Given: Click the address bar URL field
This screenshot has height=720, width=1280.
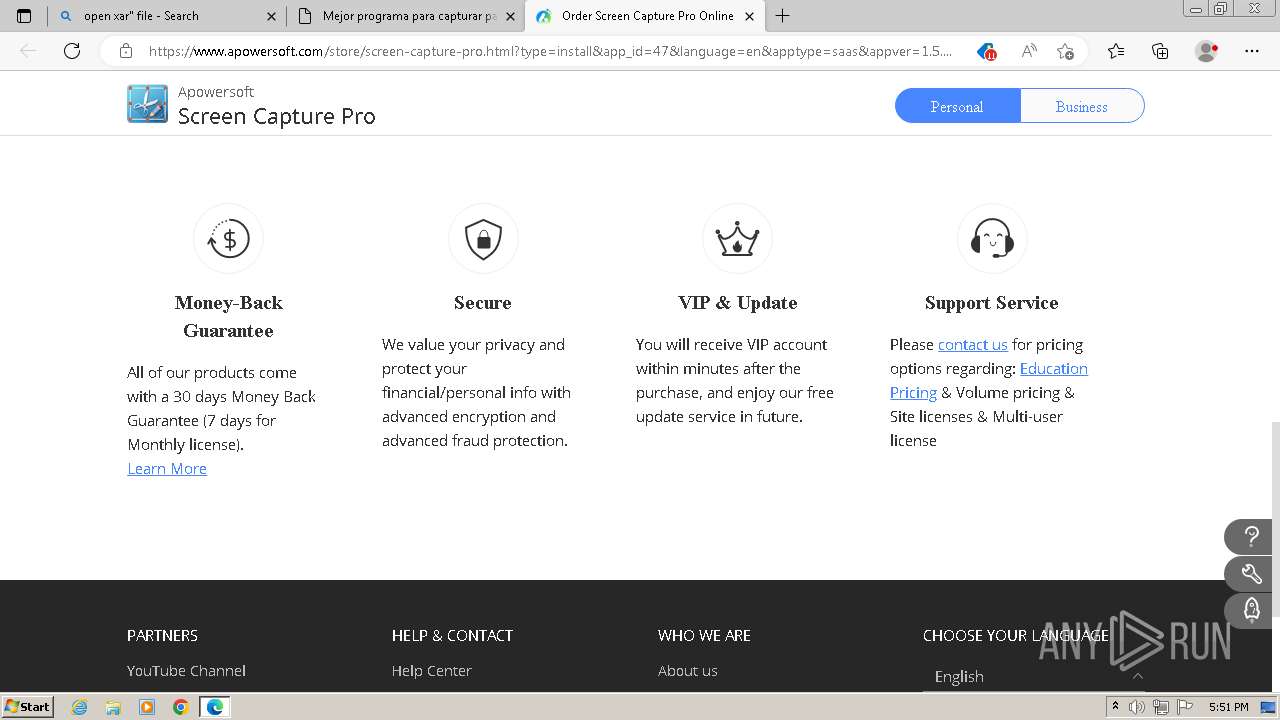Looking at the screenshot, I should point(550,51).
